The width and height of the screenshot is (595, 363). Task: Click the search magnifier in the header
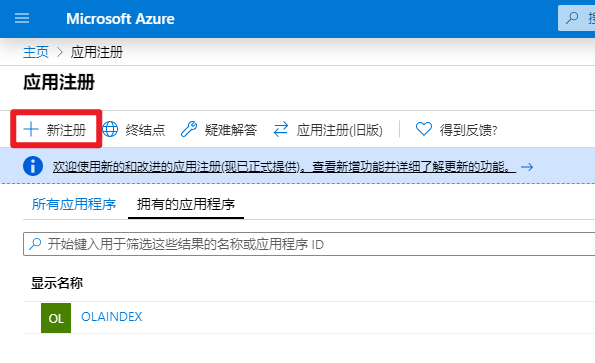tap(572, 18)
